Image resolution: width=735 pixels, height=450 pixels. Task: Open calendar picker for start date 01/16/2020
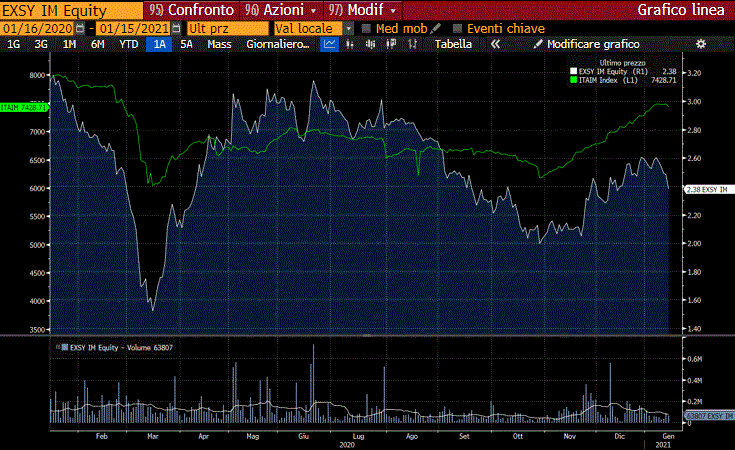coord(80,29)
